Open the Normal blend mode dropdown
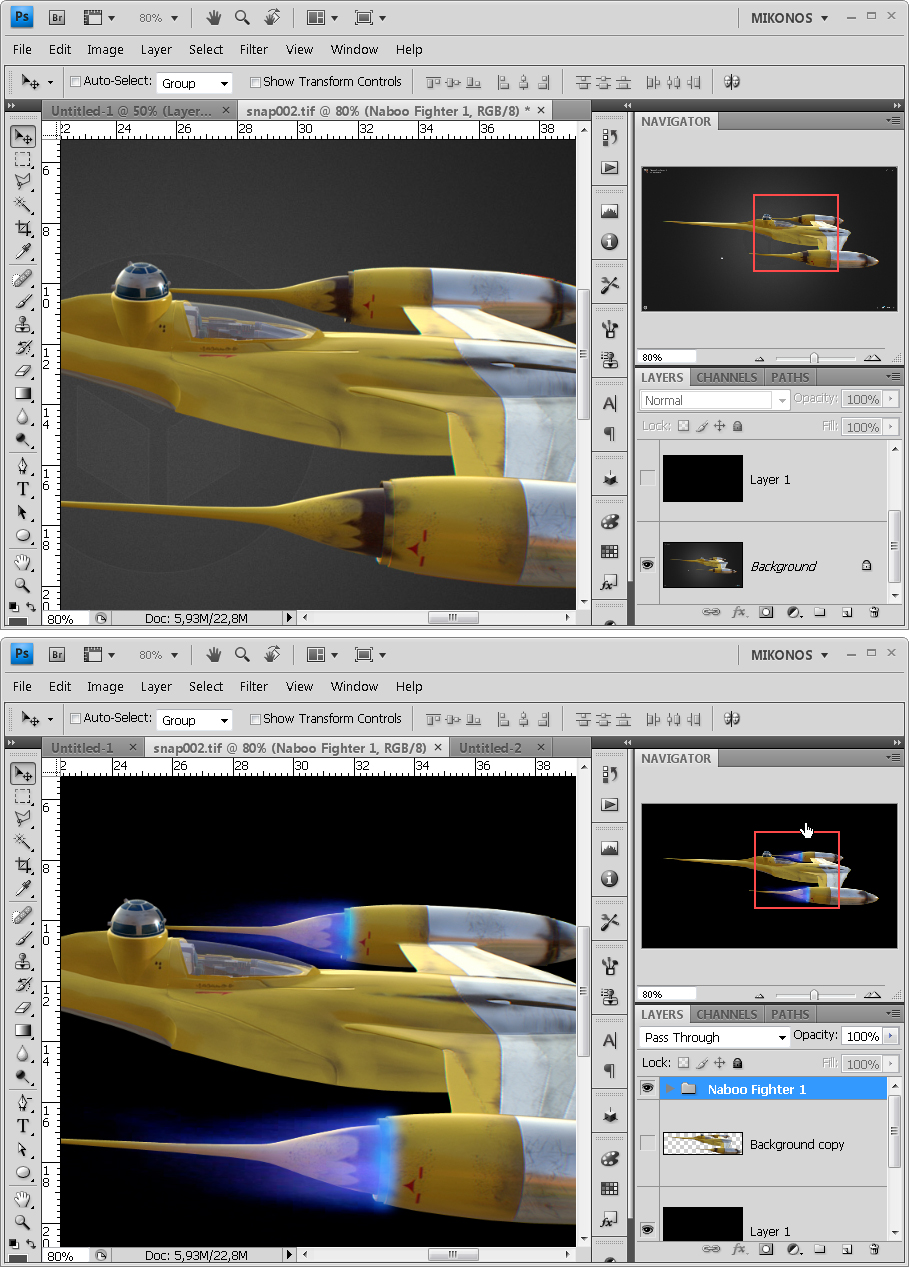This screenshot has width=909, height=1267. click(x=714, y=400)
